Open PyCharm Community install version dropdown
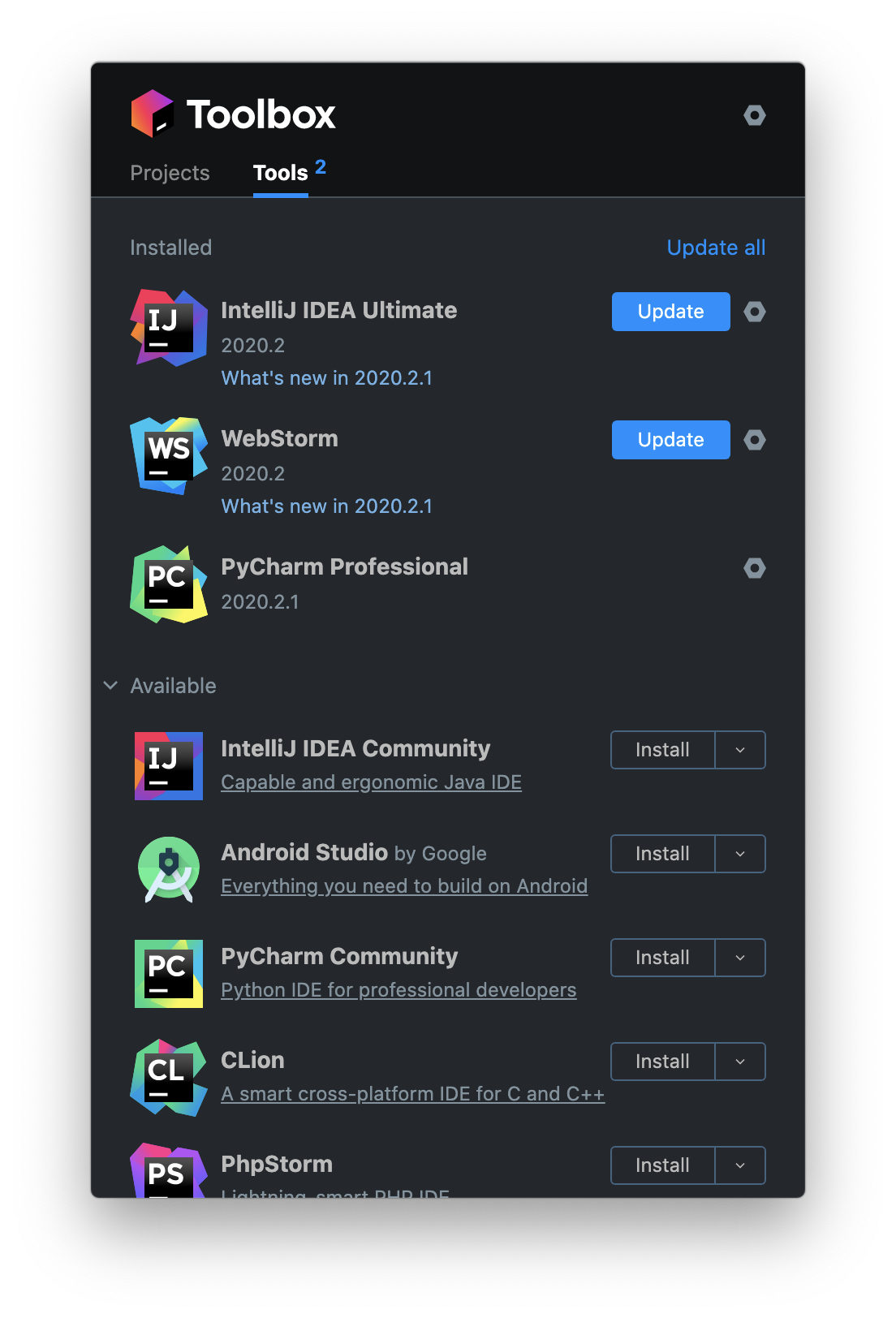 pos(740,958)
